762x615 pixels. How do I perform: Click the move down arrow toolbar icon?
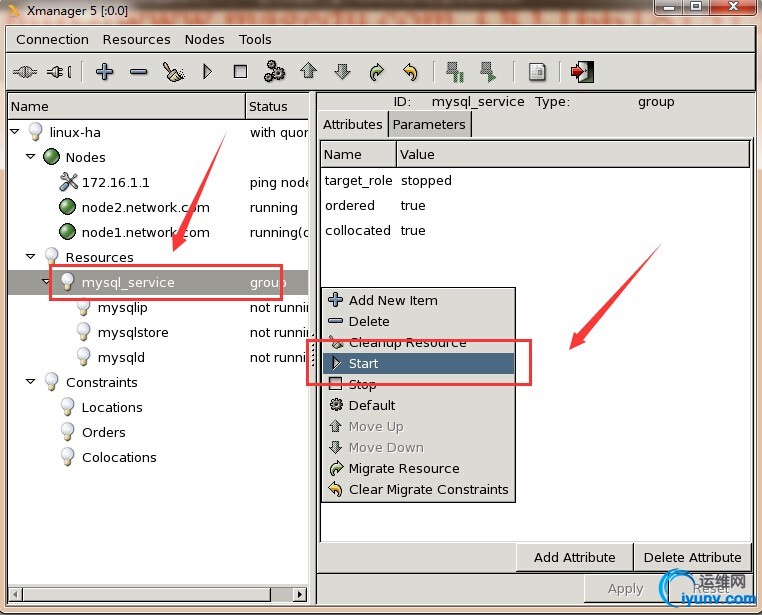(343, 71)
